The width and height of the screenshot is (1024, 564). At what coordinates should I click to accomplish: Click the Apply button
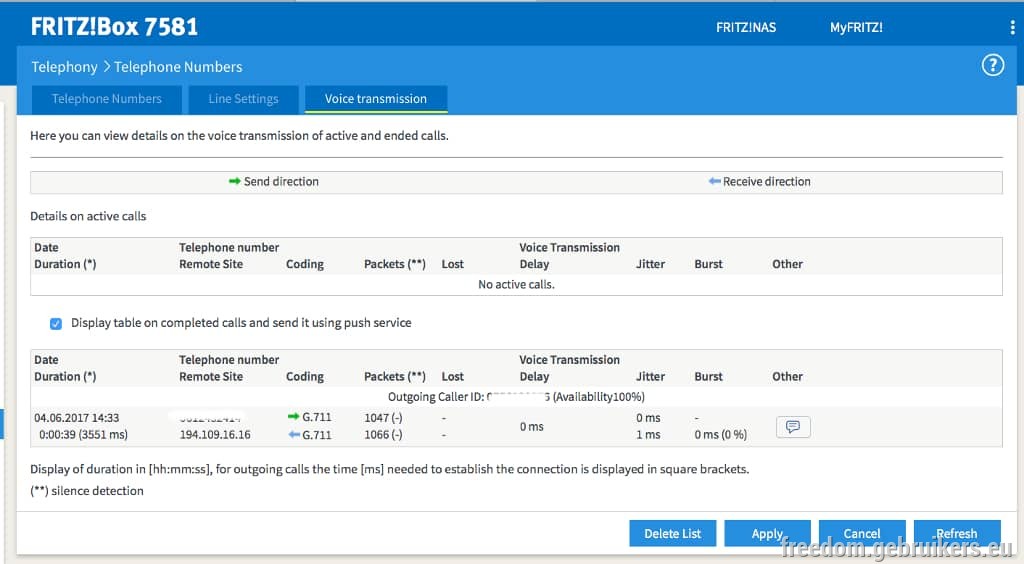point(767,533)
